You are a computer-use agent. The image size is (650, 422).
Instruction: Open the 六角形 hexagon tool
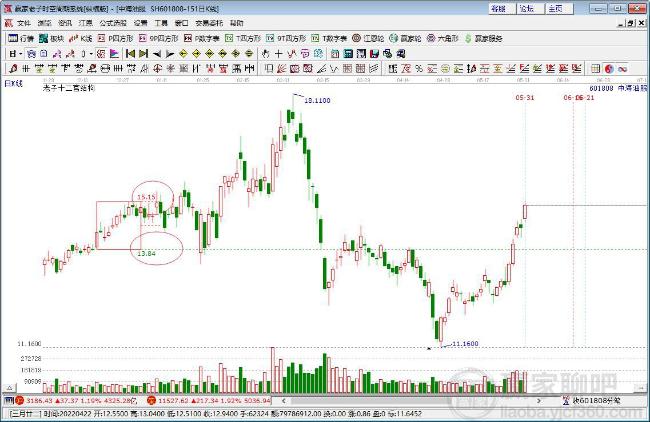click(x=443, y=39)
